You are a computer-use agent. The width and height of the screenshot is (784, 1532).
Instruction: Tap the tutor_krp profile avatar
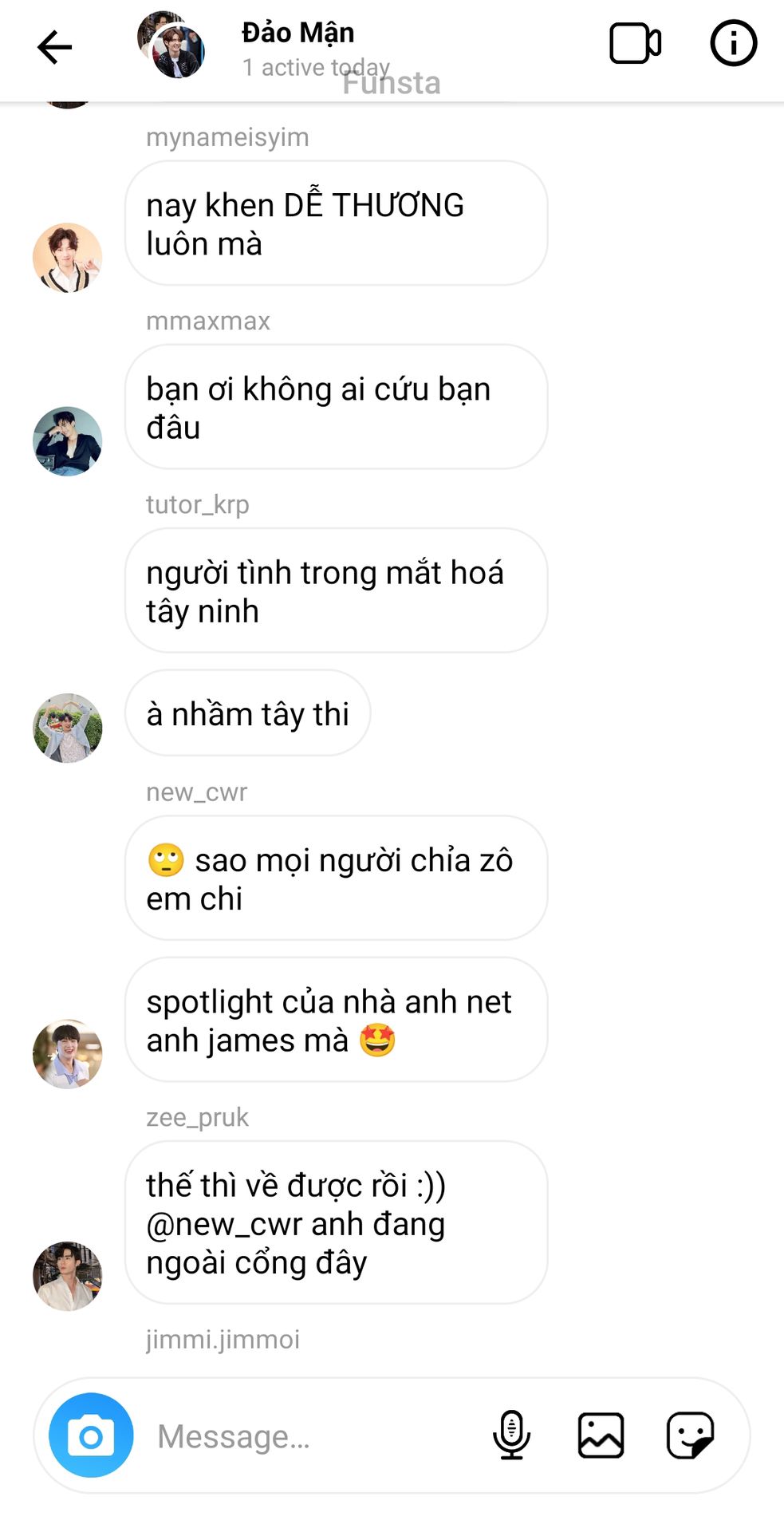(67, 728)
